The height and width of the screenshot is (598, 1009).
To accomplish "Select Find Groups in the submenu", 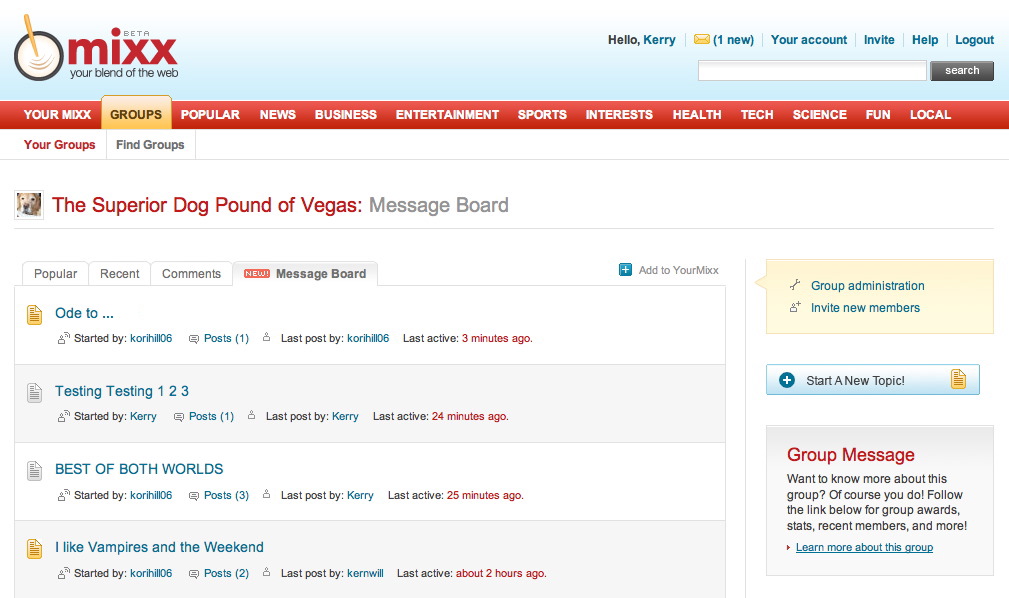I will (150, 145).
